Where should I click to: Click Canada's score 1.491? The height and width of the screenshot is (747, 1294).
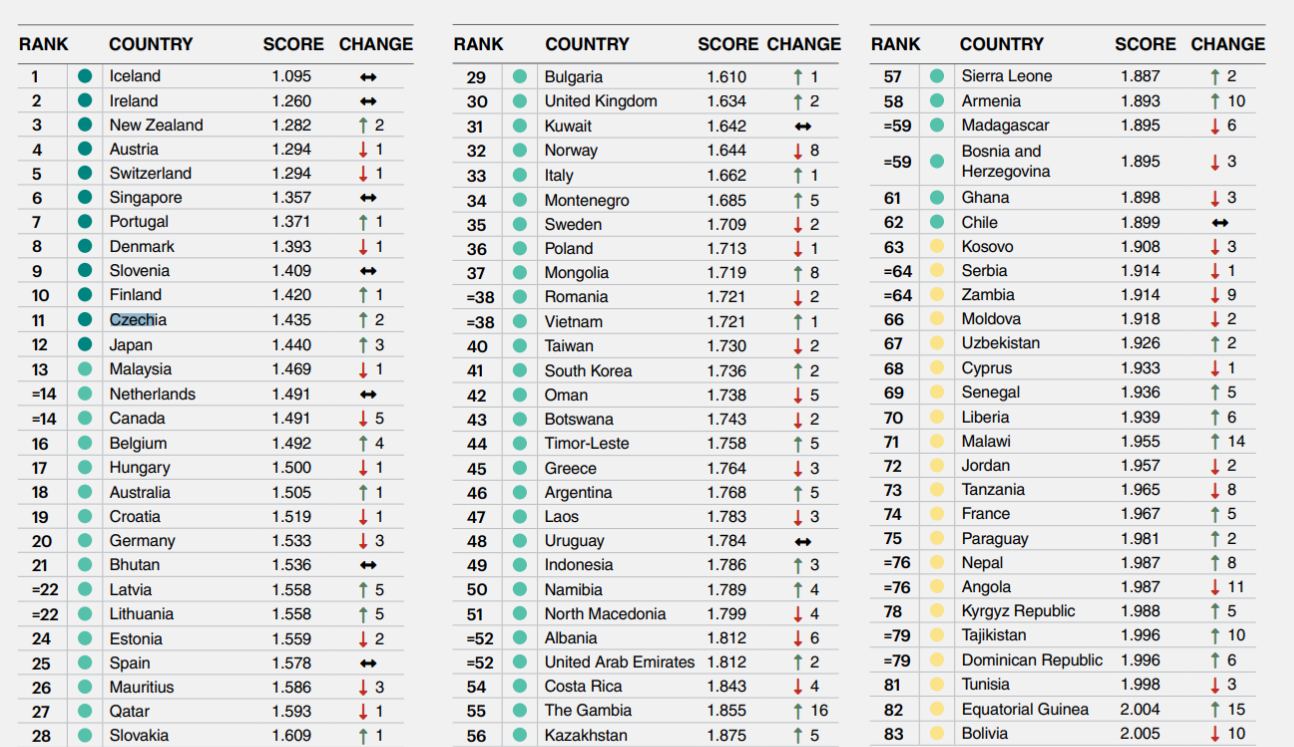(291, 418)
